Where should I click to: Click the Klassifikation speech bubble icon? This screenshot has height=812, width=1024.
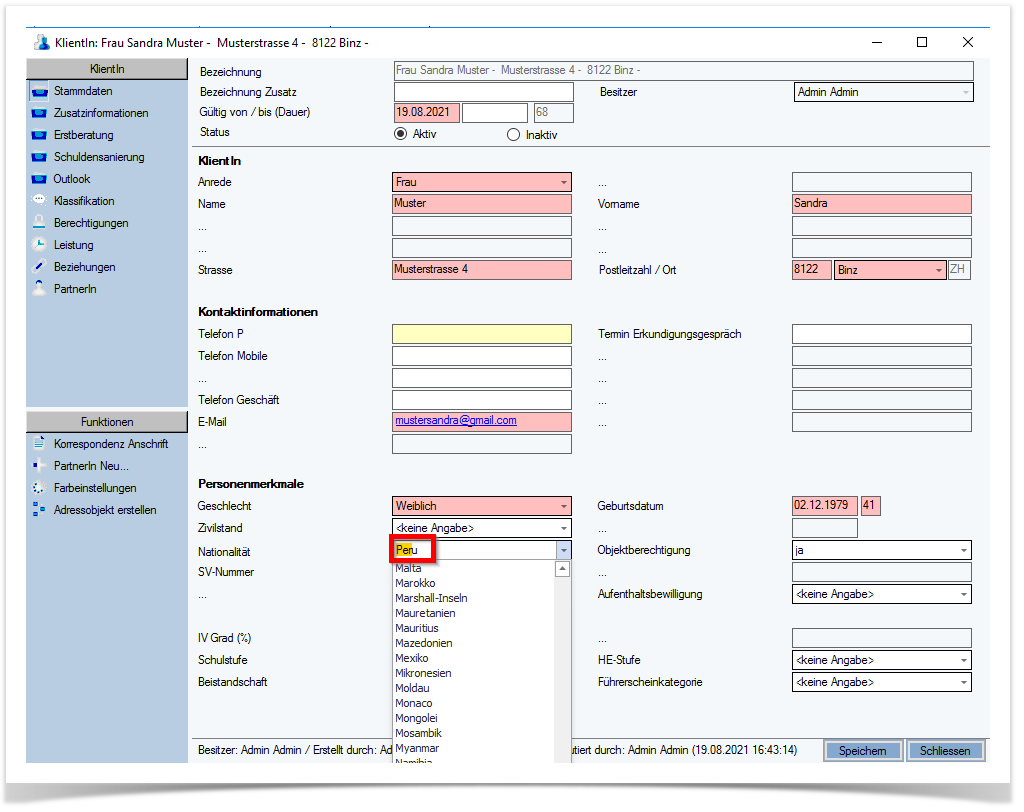pyautogui.click(x=39, y=201)
